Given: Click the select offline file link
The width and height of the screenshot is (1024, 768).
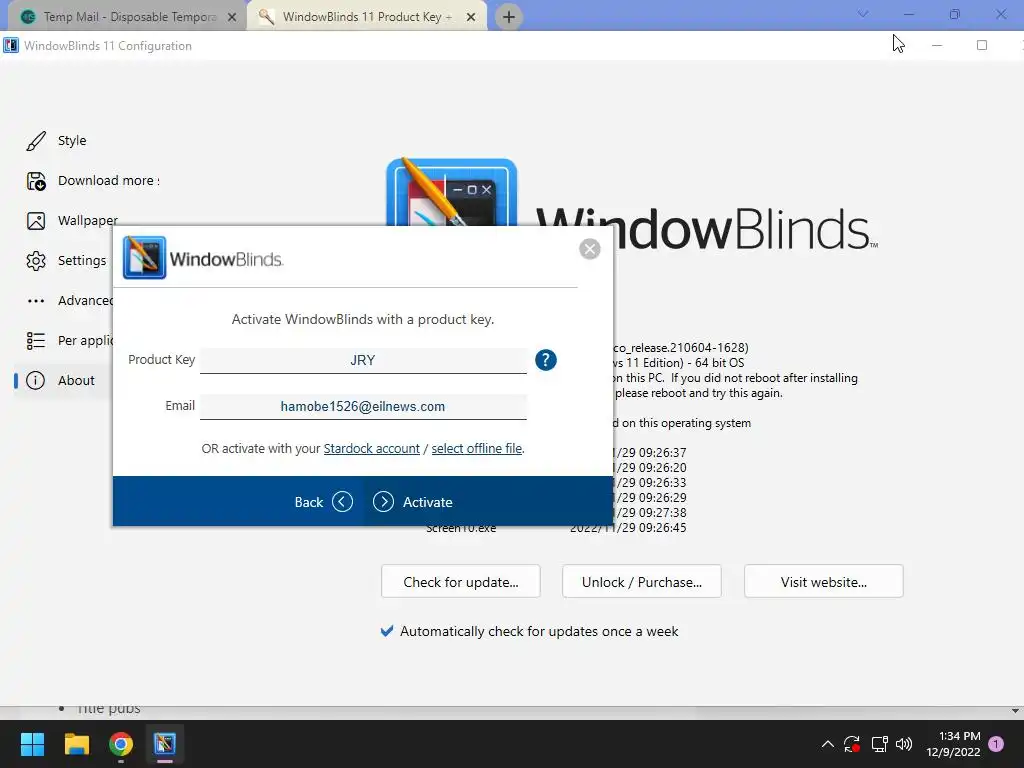Looking at the screenshot, I should point(477,449).
